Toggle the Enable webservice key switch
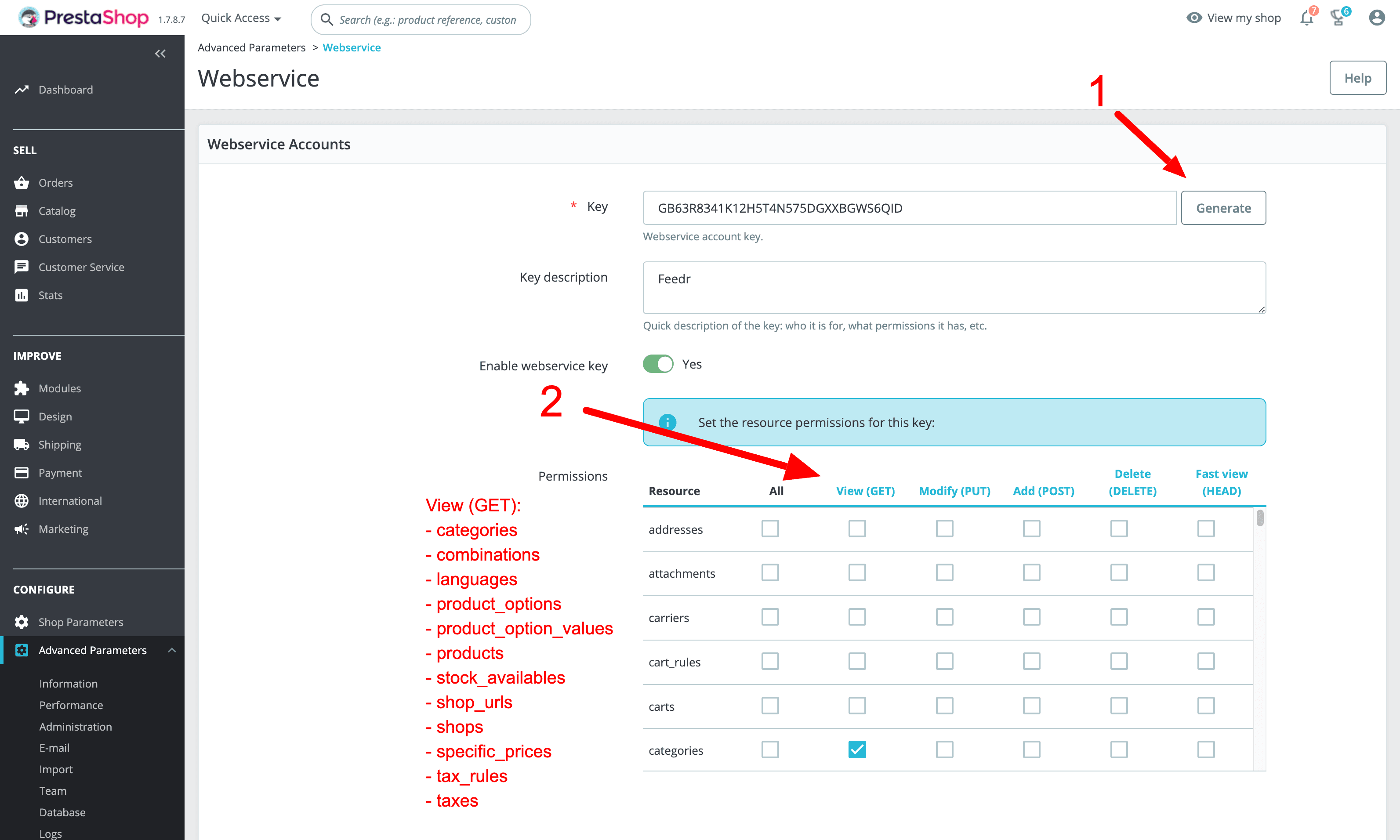Viewport: 1400px width, 840px height. click(x=658, y=364)
